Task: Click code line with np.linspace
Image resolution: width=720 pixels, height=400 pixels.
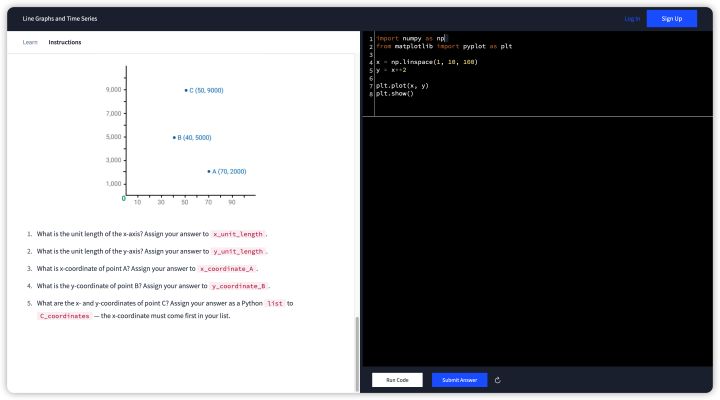Action: point(427,62)
